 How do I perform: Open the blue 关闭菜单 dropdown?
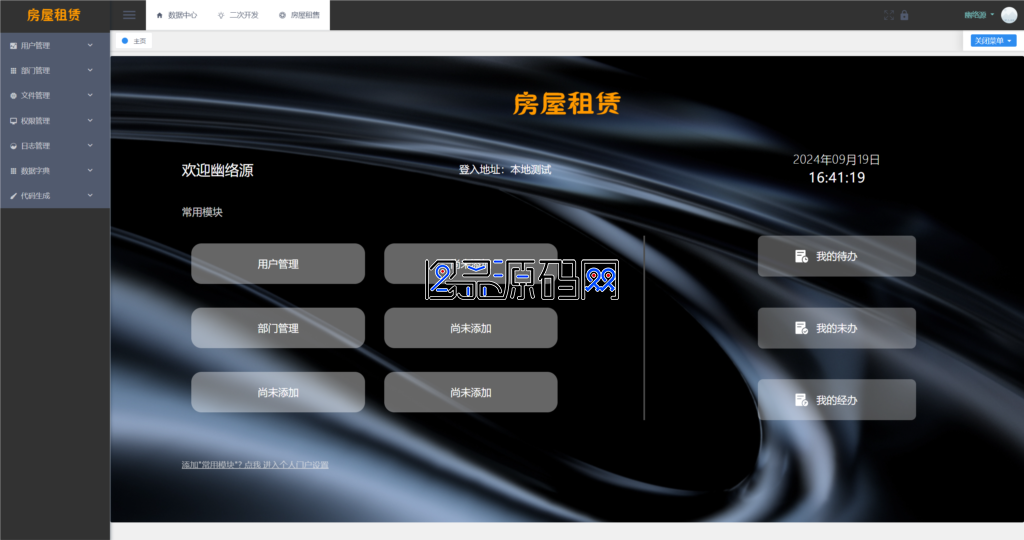[x=993, y=40]
